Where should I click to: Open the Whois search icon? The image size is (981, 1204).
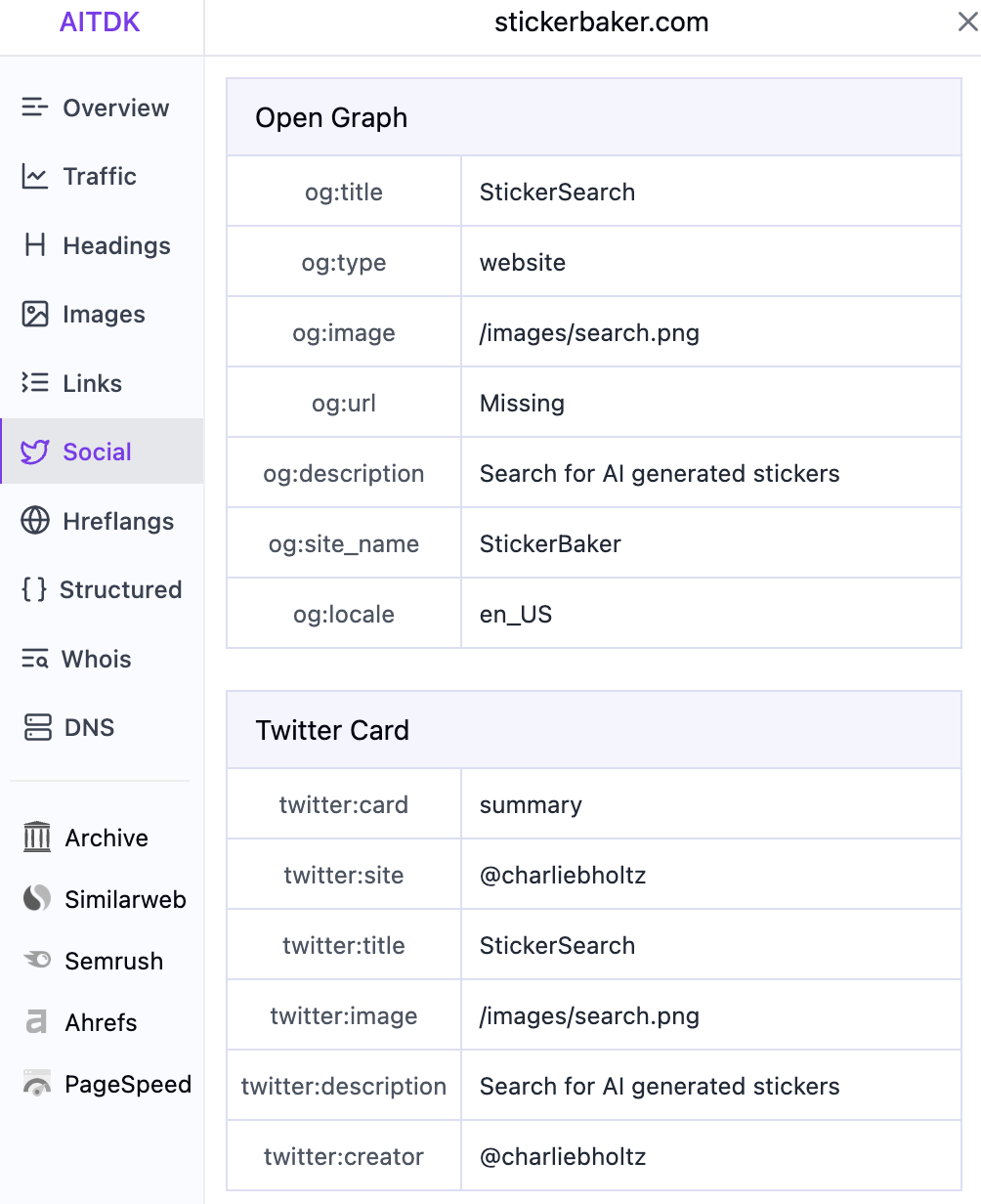click(x=35, y=659)
